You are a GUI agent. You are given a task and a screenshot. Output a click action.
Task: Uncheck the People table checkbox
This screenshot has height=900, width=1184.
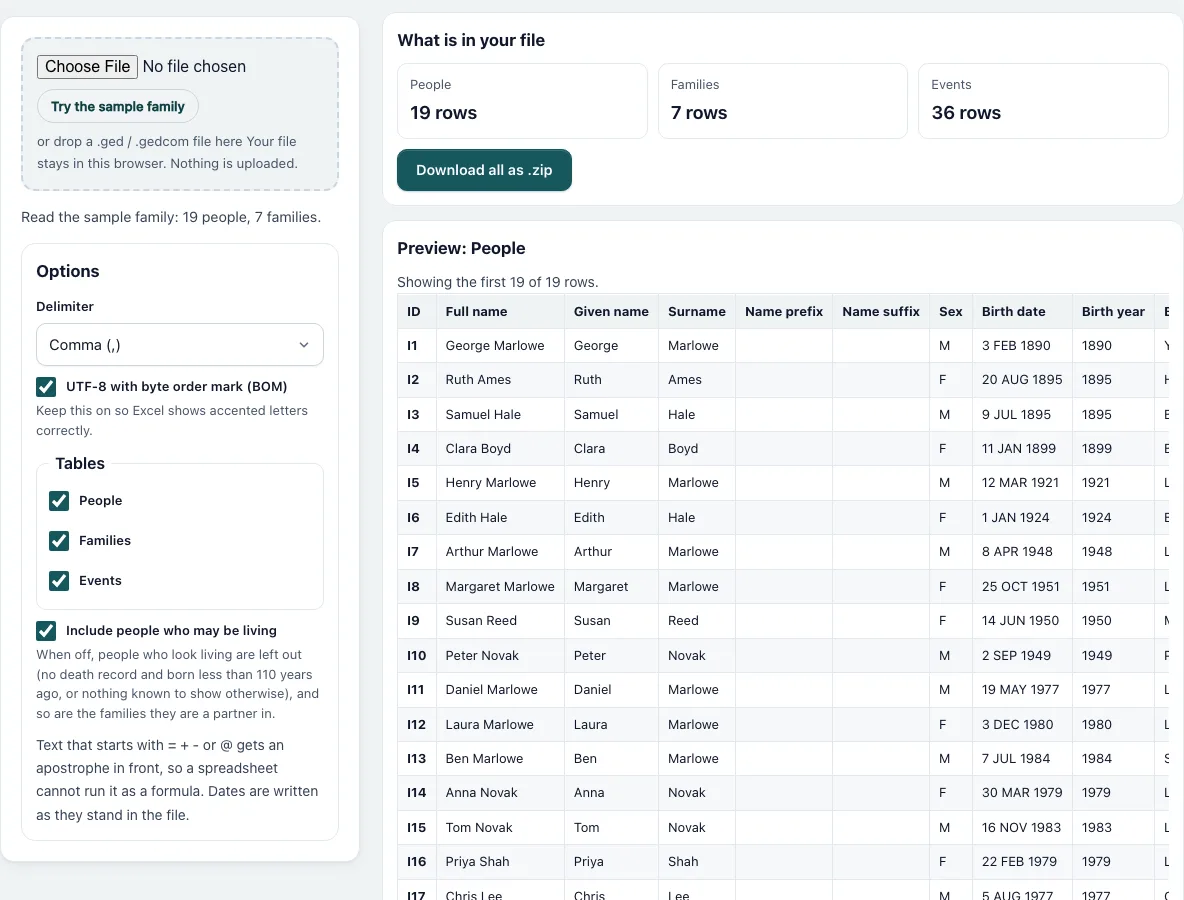tap(59, 501)
